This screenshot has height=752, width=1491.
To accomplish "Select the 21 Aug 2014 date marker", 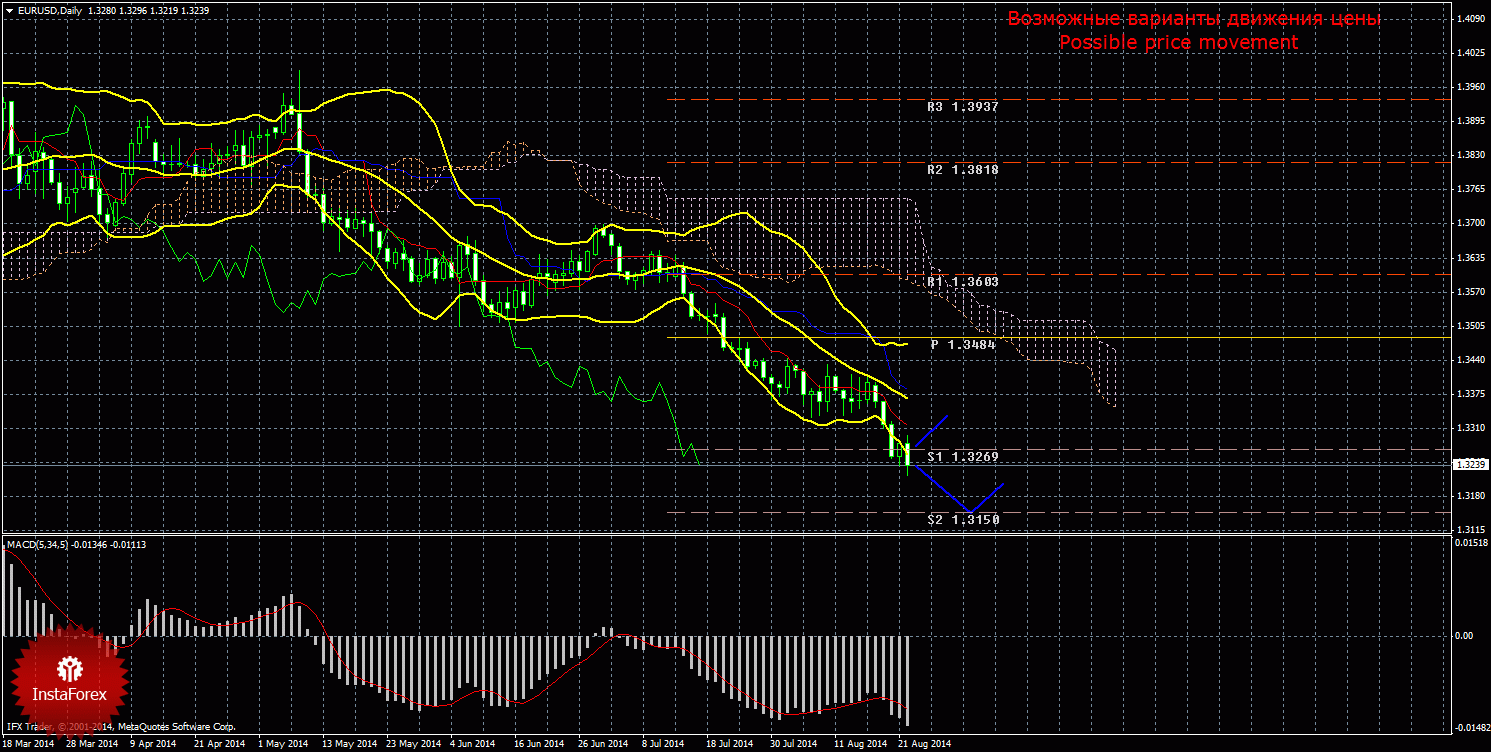I will pyautogui.click(x=924, y=744).
